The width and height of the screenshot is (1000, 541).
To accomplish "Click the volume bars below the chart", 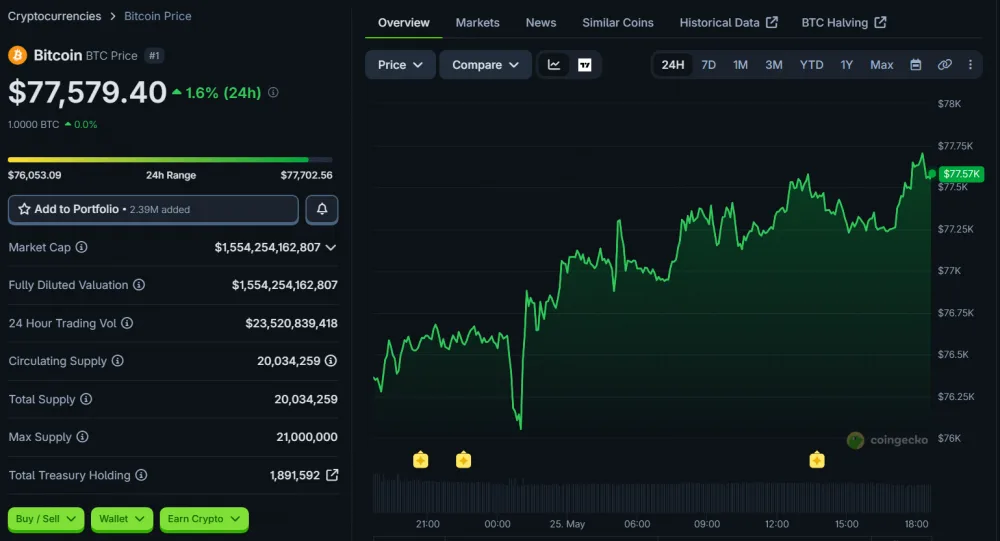I will coord(652,494).
